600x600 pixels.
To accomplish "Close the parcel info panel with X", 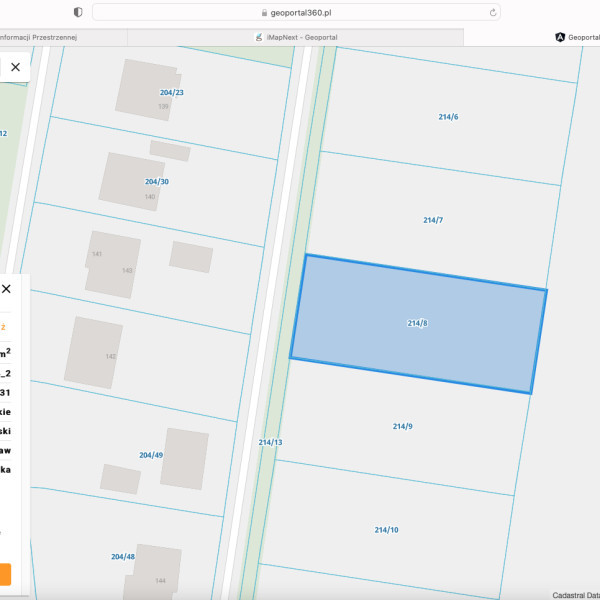I will (x=6, y=289).
